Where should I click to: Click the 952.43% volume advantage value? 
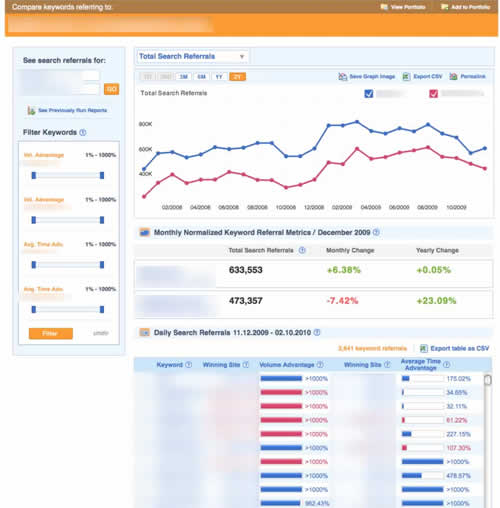coord(317,503)
